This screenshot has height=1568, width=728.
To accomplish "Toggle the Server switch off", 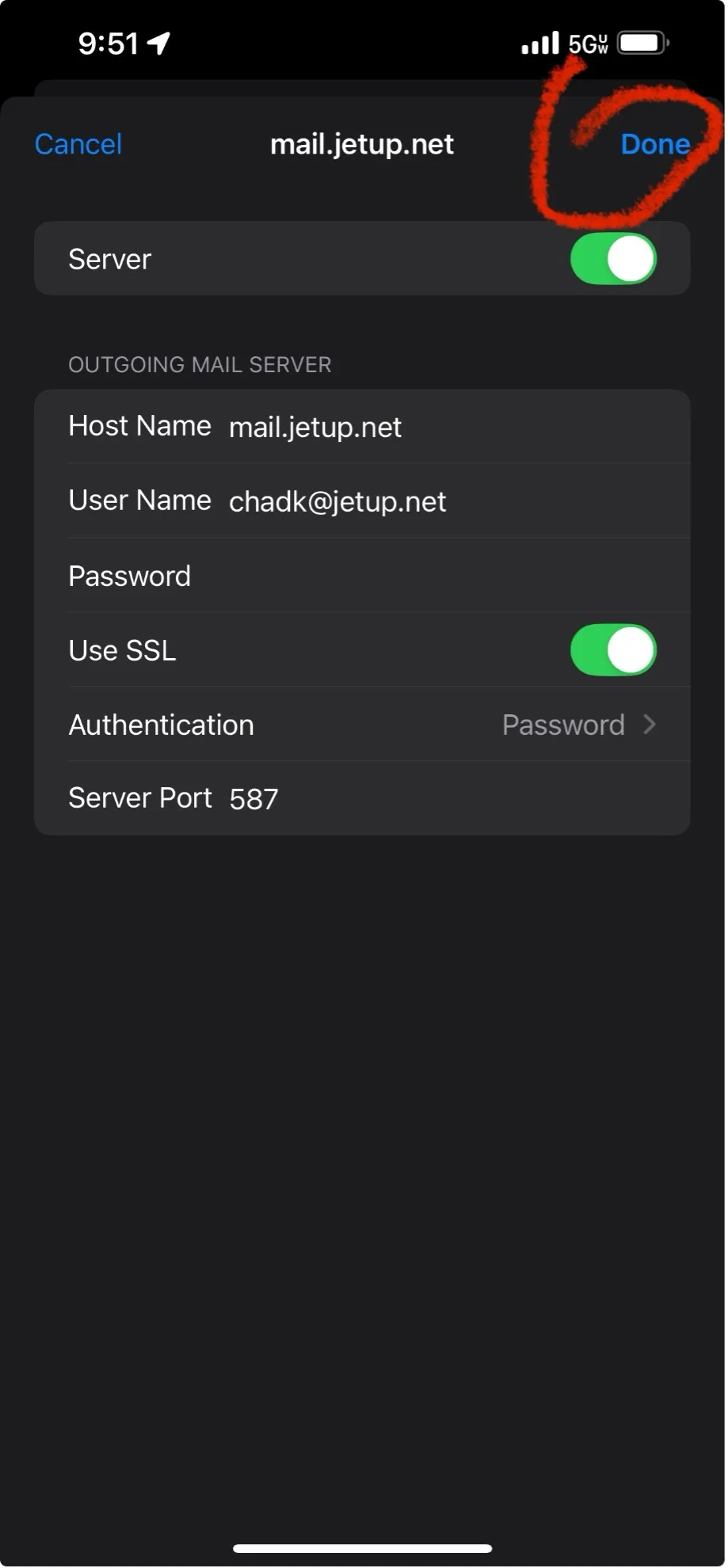I will click(613, 259).
